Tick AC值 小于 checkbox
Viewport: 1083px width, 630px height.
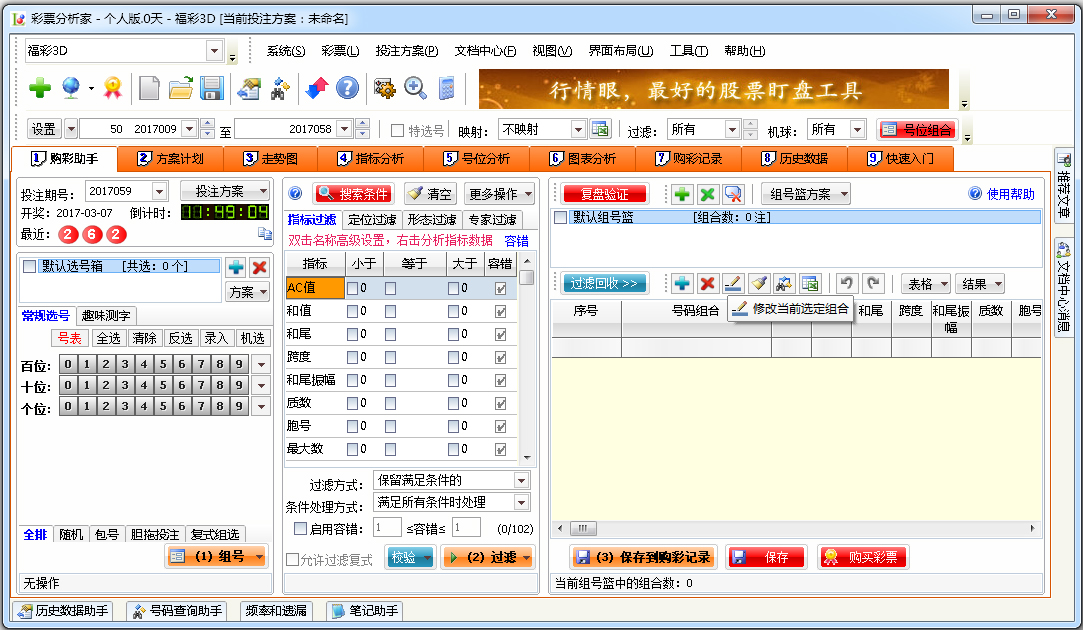click(352, 288)
